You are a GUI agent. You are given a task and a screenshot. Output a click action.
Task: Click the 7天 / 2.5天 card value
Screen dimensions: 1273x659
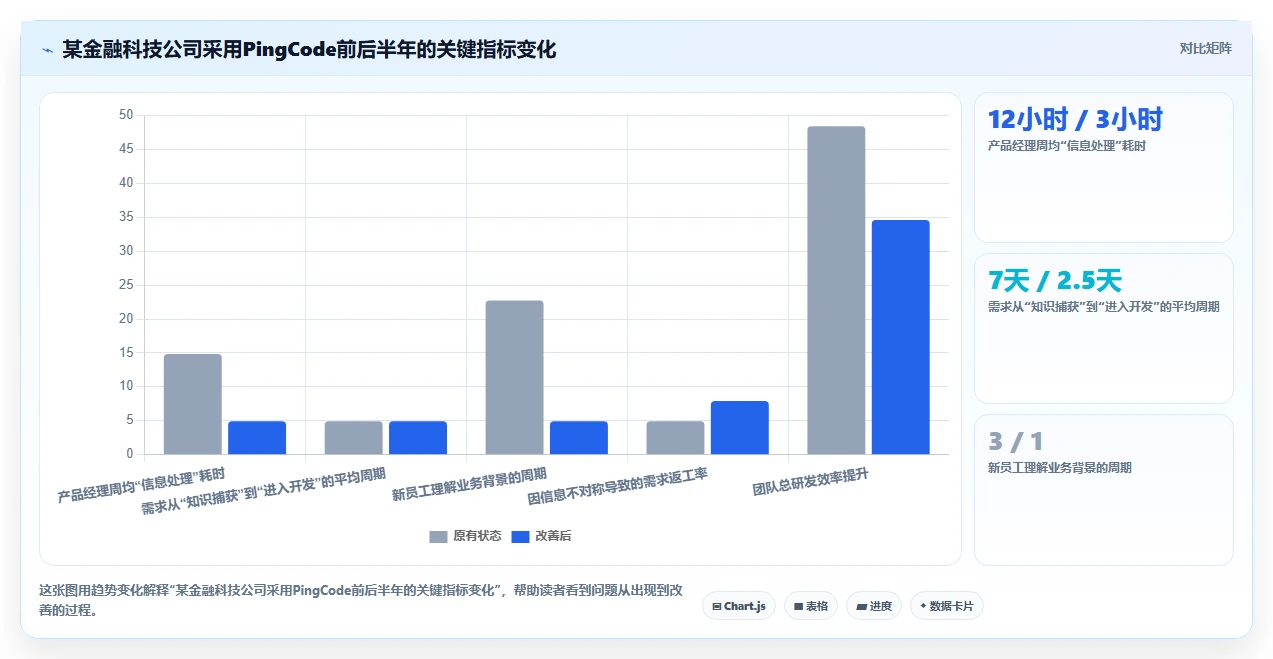[x=1055, y=281]
